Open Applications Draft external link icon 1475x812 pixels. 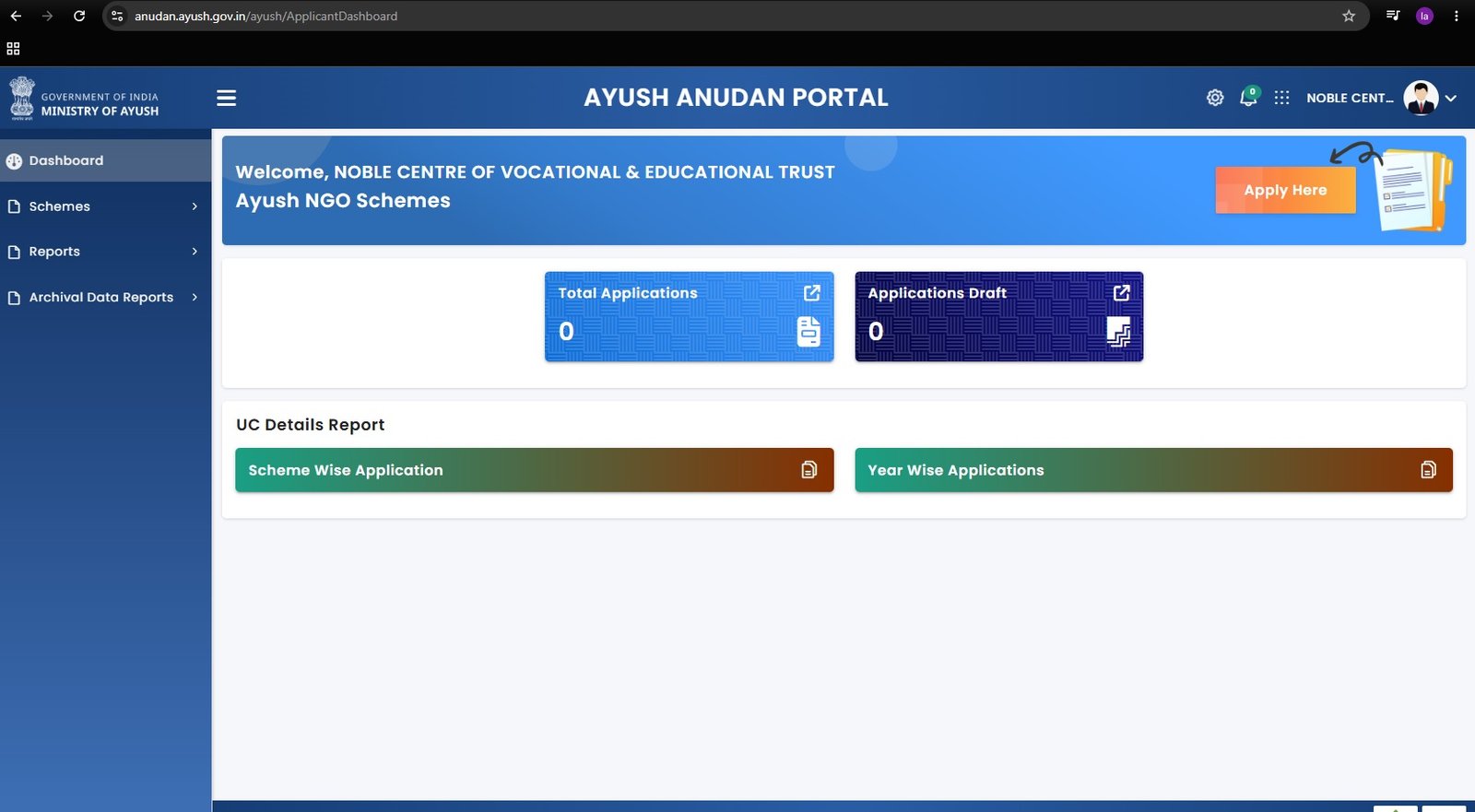click(x=1121, y=292)
